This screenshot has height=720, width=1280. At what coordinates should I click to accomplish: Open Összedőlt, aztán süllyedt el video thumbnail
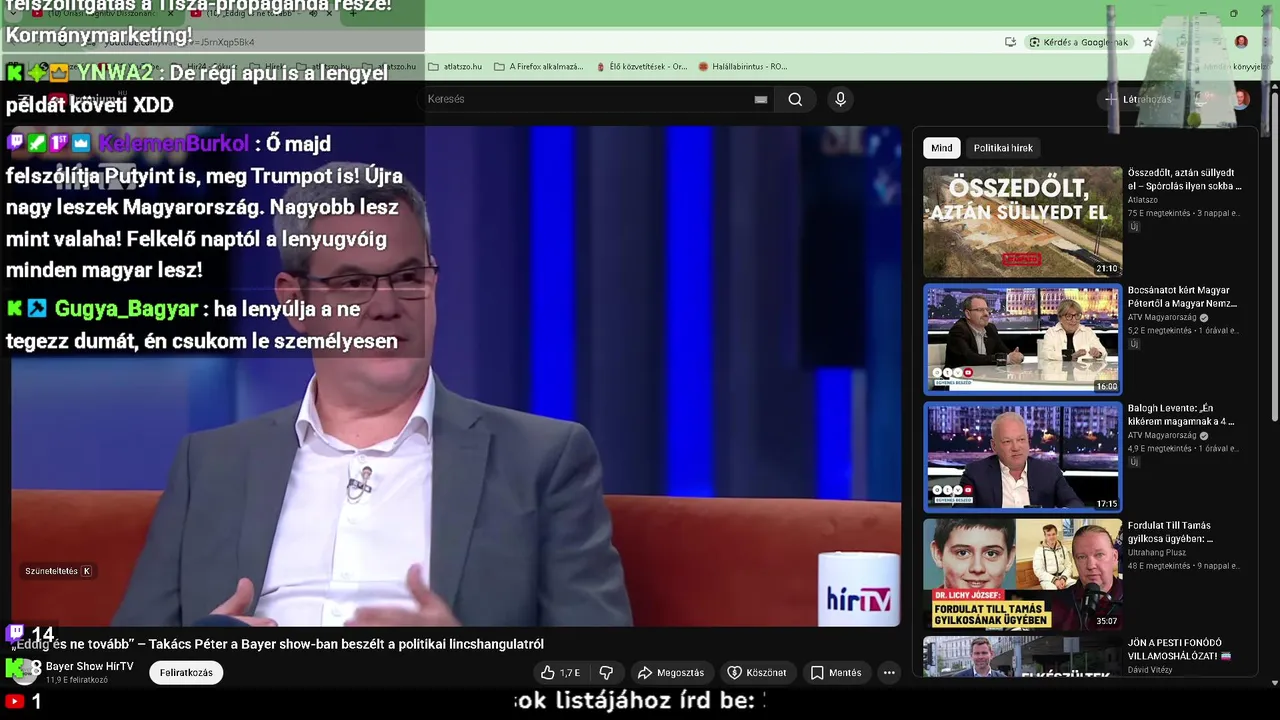click(1022, 221)
